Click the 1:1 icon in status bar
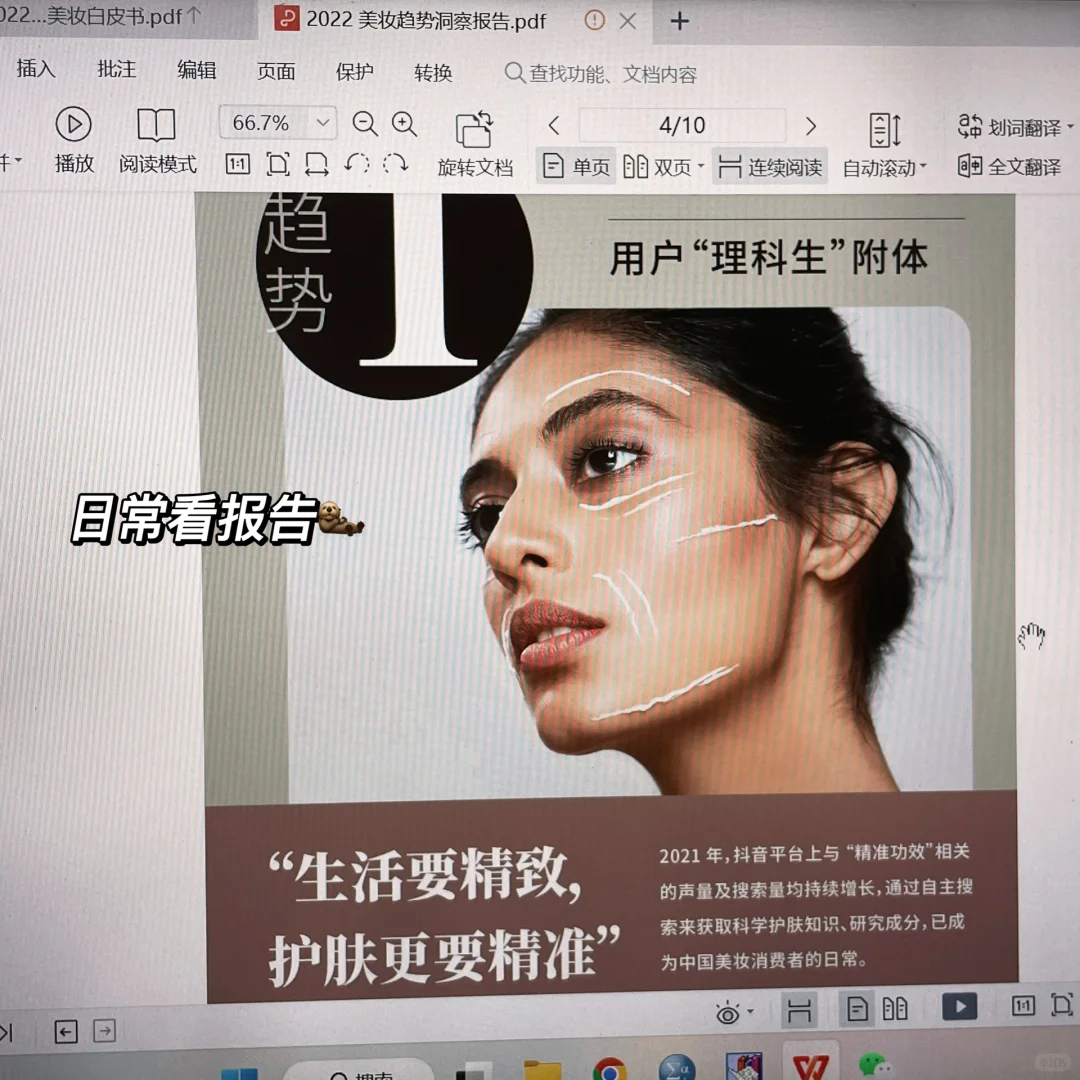 [x=1023, y=1006]
